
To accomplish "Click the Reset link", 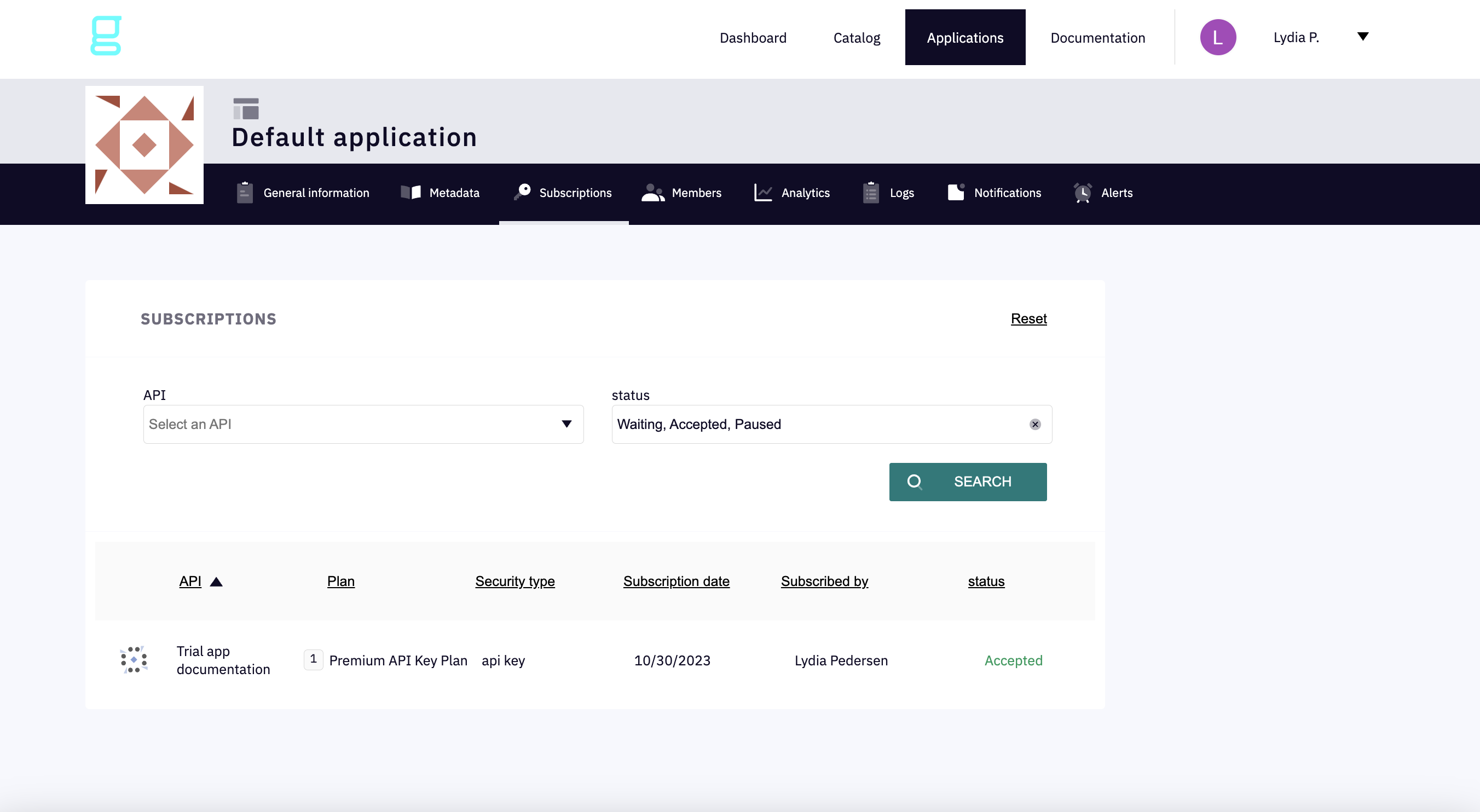I will coord(1028,318).
